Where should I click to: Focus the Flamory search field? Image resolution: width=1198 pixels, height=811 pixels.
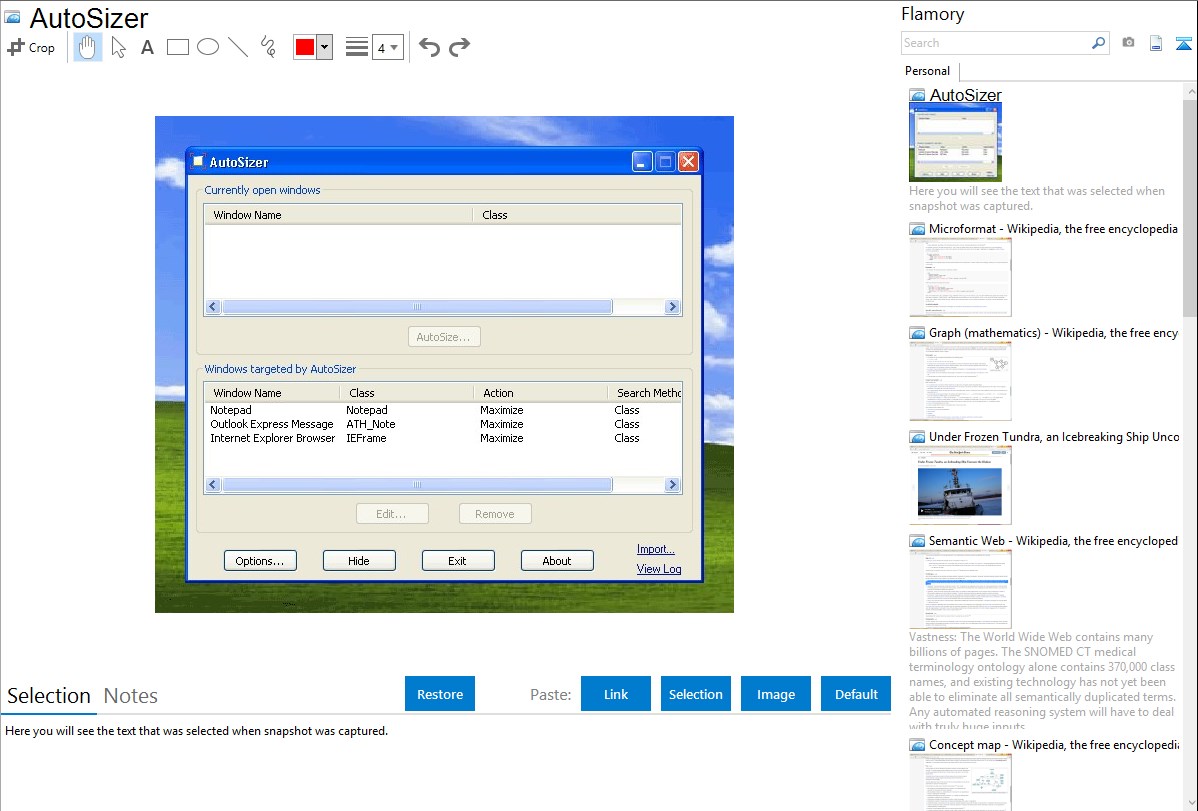pyautogui.click(x=995, y=43)
